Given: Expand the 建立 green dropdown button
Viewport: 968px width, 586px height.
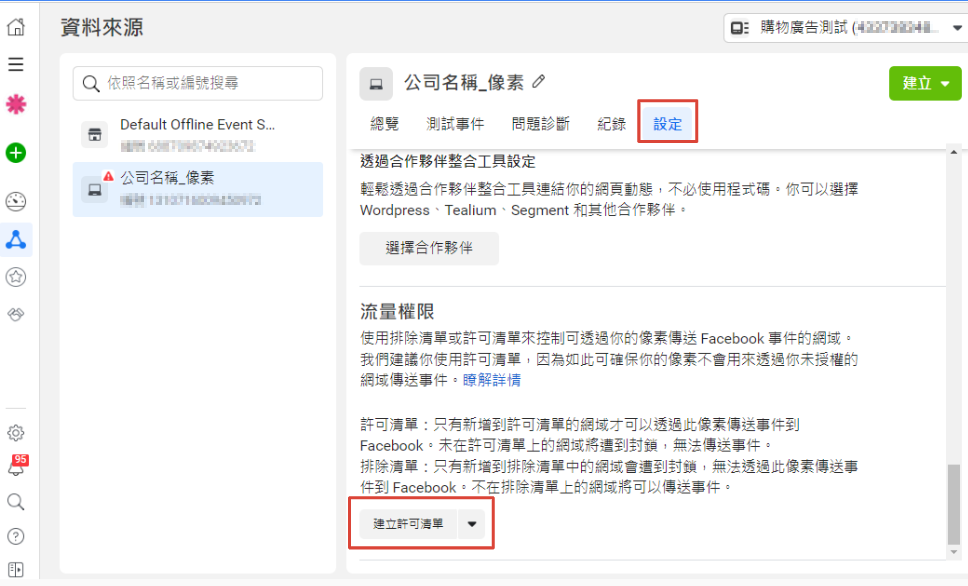Looking at the screenshot, I should point(925,83).
